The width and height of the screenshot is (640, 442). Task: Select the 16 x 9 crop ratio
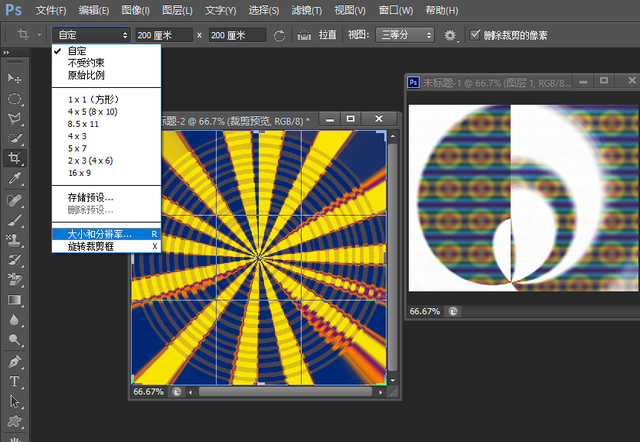(x=80, y=173)
